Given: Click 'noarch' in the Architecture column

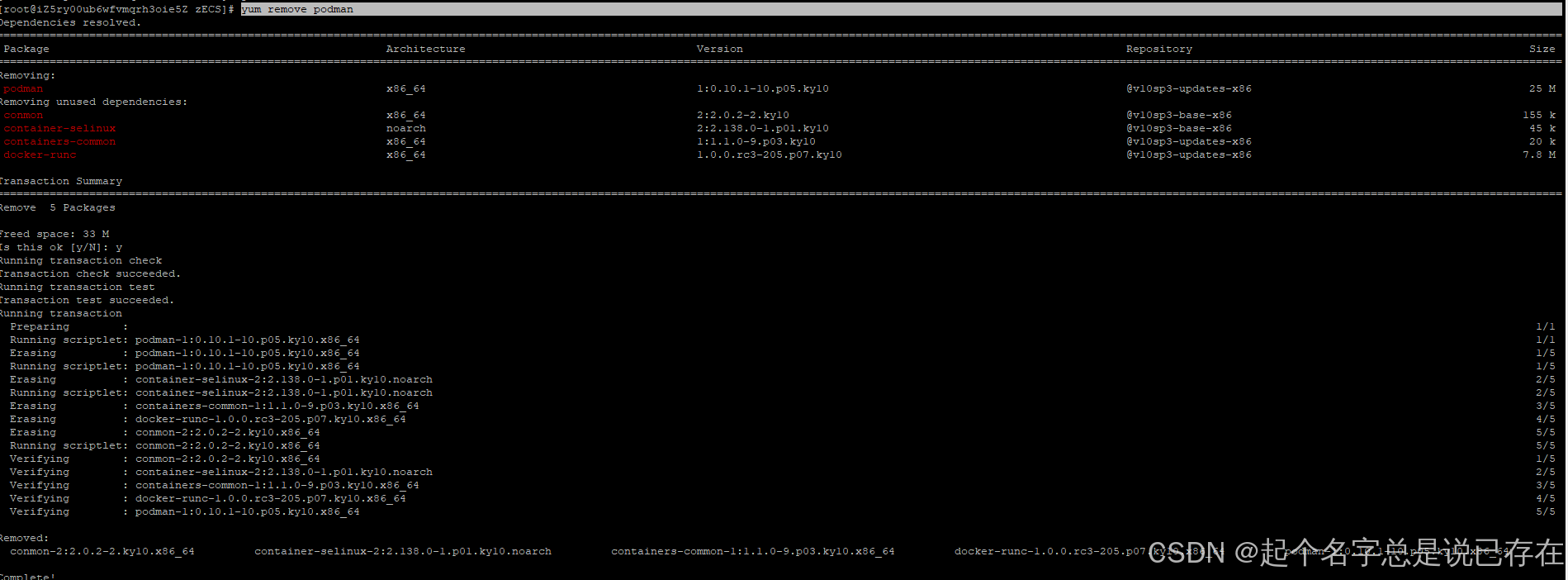Looking at the screenshot, I should tap(406, 128).
